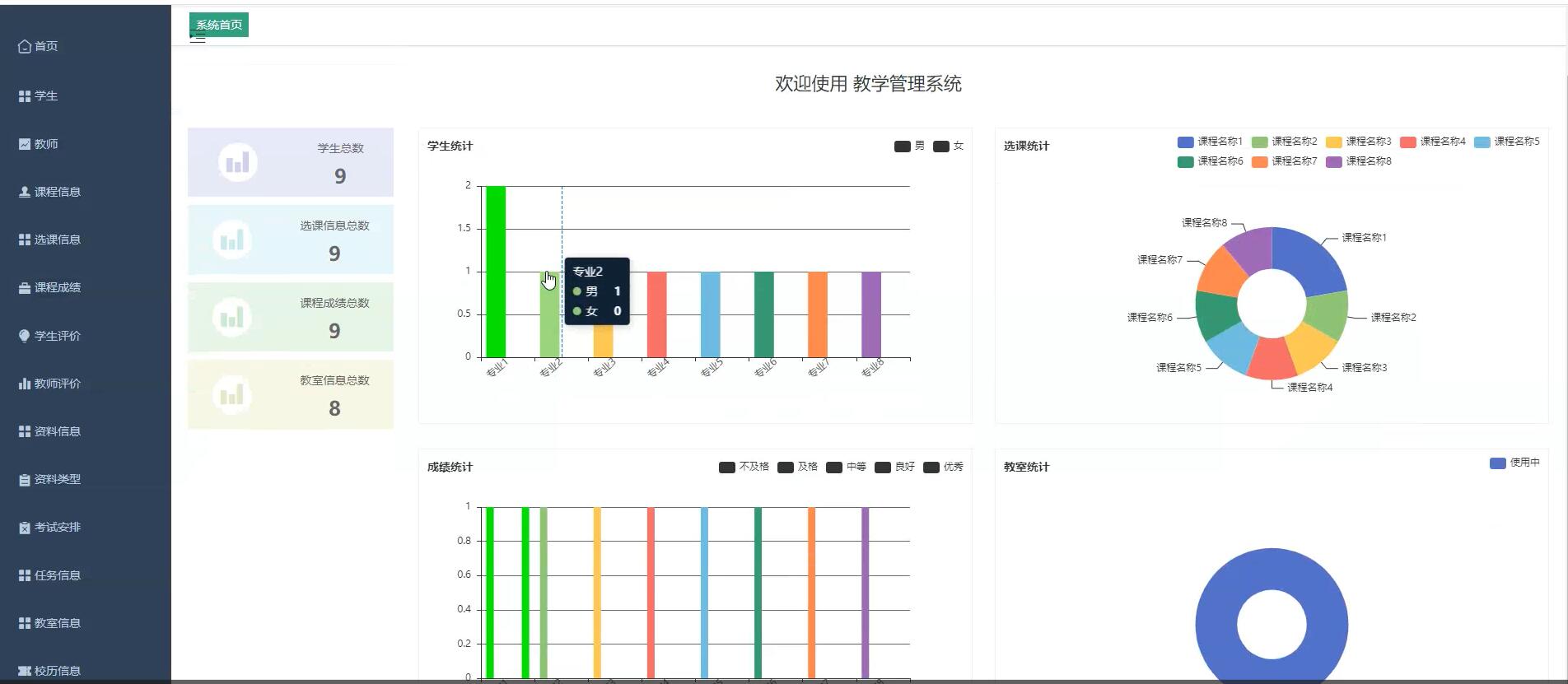Image resolution: width=1568 pixels, height=684 pixels.
Task: Click the 课程成绩总数 card chart icon
Action: (232, 317)
